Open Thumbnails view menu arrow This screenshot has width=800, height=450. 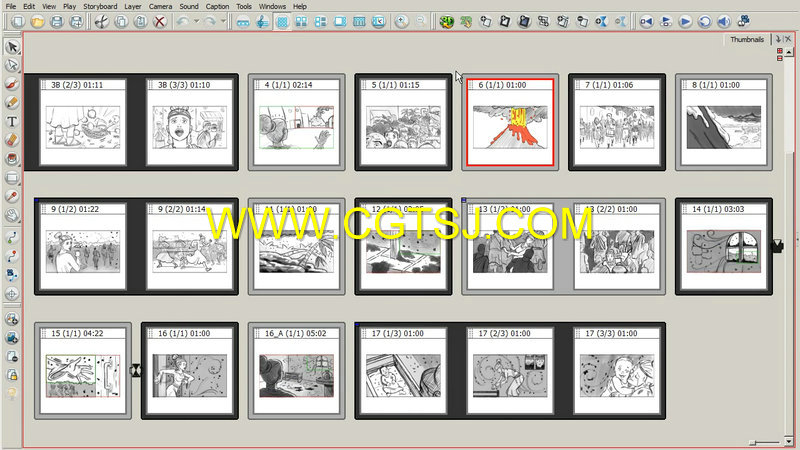point(778,39)
